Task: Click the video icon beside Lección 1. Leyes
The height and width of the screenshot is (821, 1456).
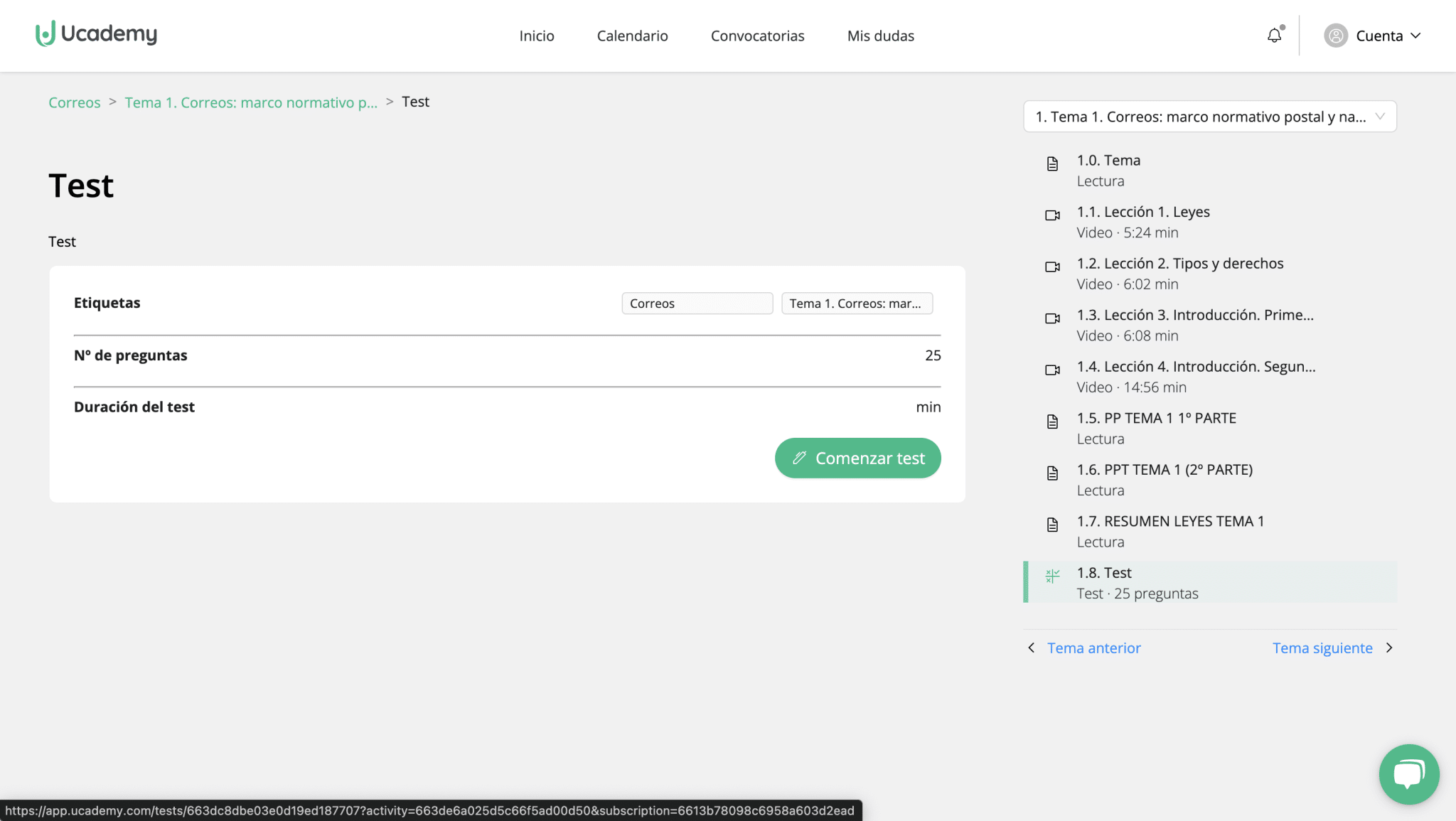Action: click(1052, 215)
